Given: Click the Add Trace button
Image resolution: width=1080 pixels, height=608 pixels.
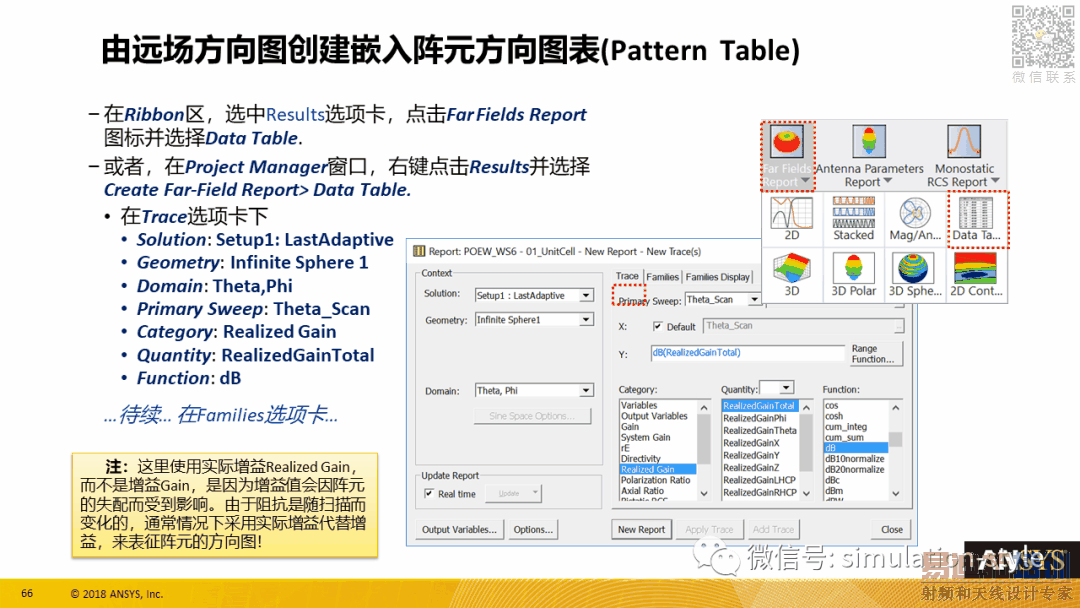Looking at the screenshot, I should click(773, 530).
